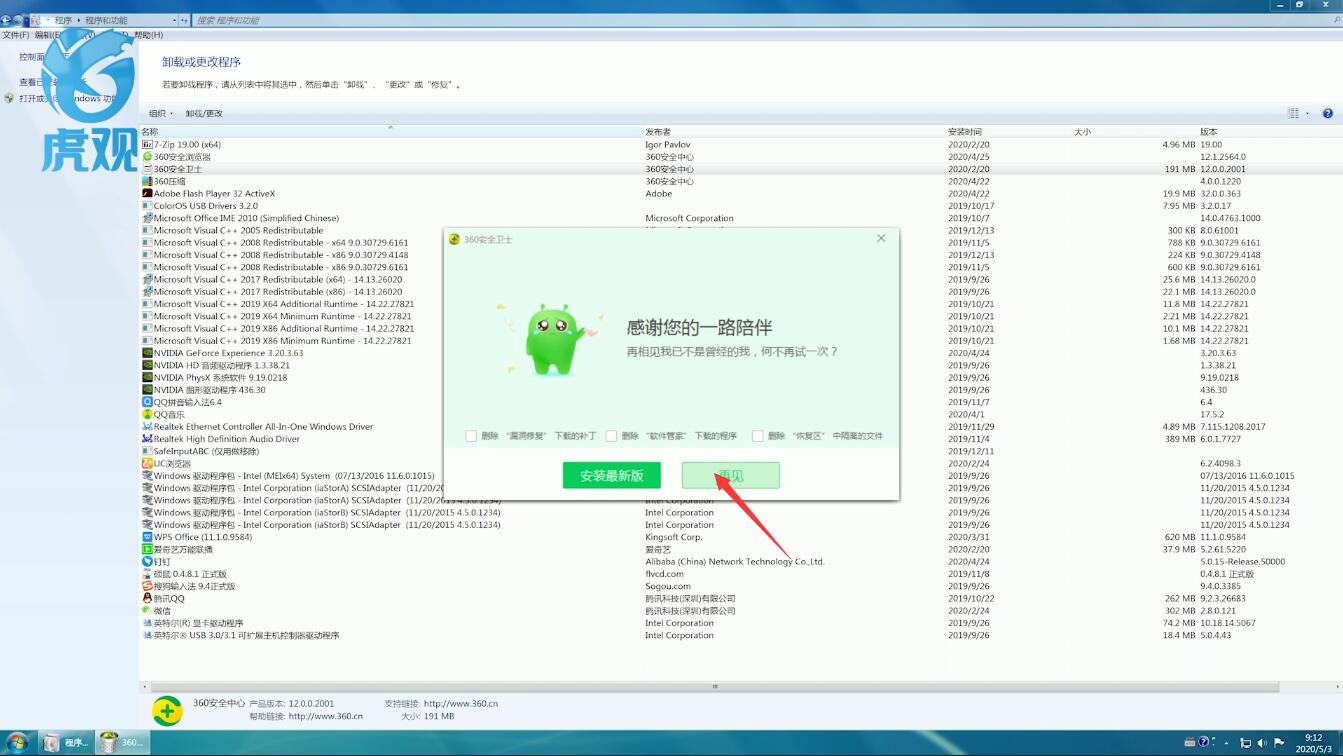Open the 帮助(H) menu
This screenshot has width=1343, height=756.
coord(148,35)
